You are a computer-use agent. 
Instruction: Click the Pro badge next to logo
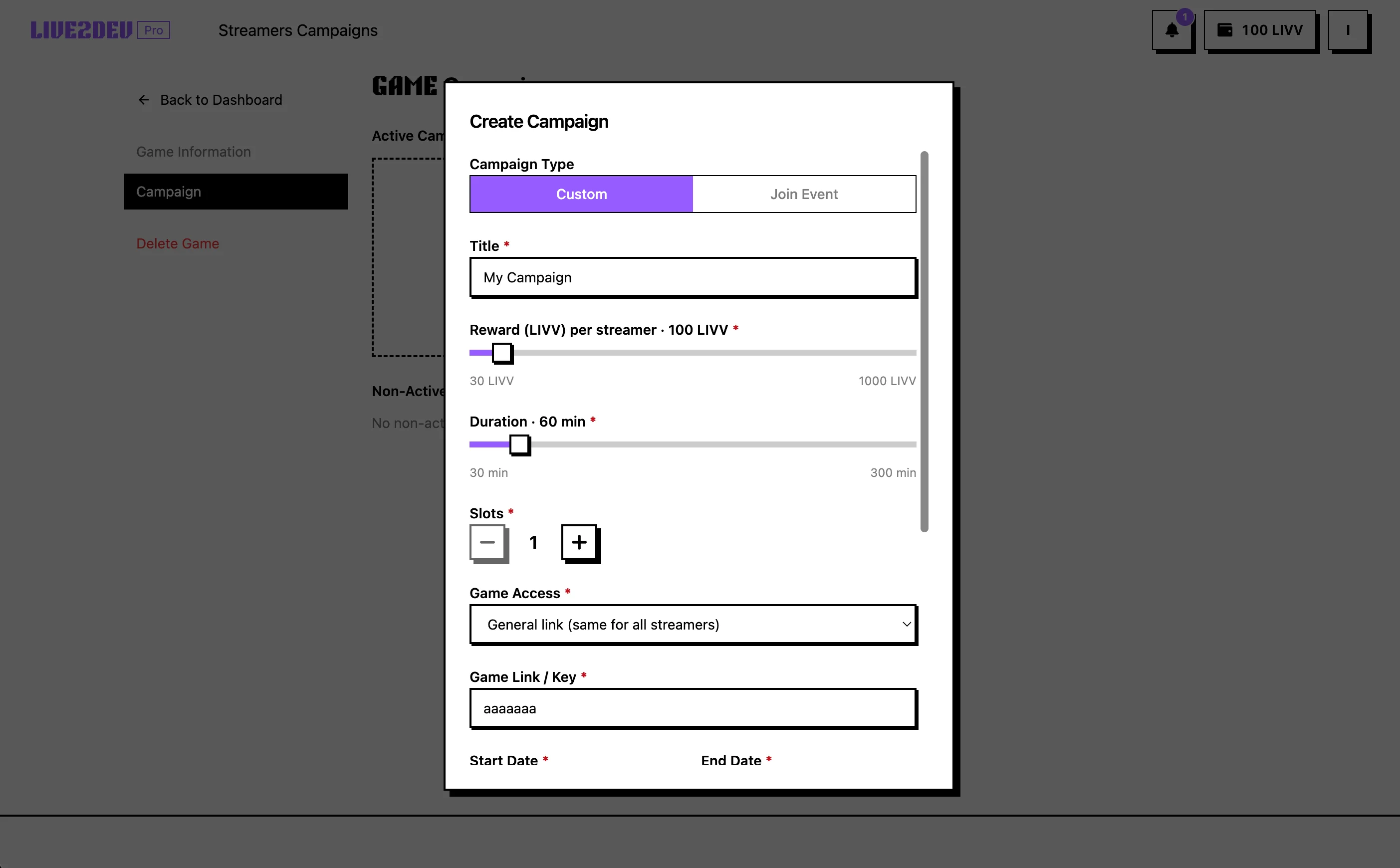[x=154, y=30]
